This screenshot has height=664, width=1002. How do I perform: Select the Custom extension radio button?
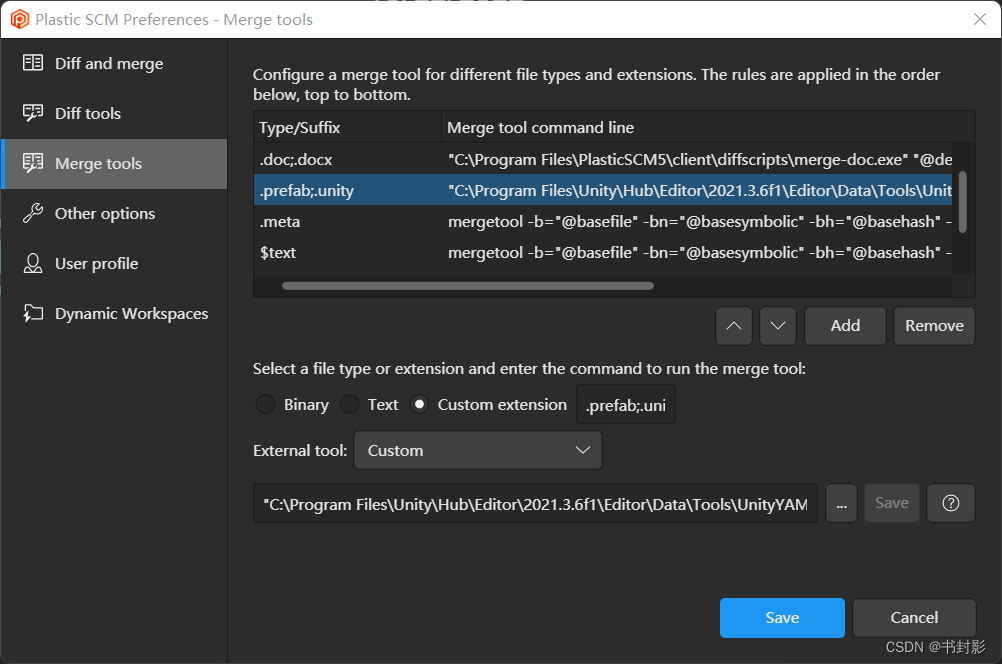point(419,404)
